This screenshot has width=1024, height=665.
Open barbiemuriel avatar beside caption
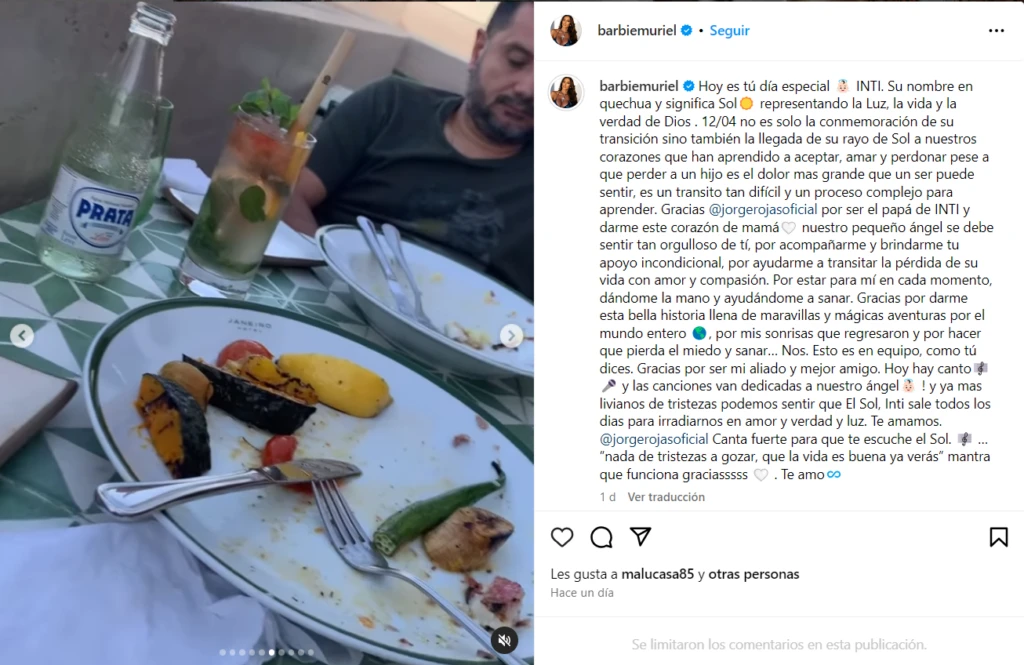pyautogui.click(x=566, y=91)
